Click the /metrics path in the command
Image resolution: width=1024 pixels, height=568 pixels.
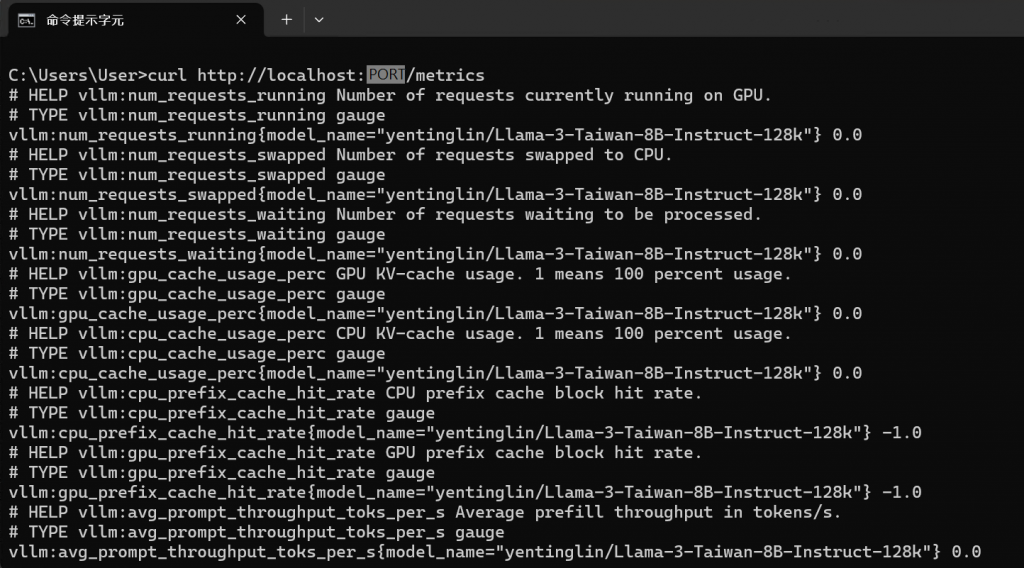coord(445,75)
